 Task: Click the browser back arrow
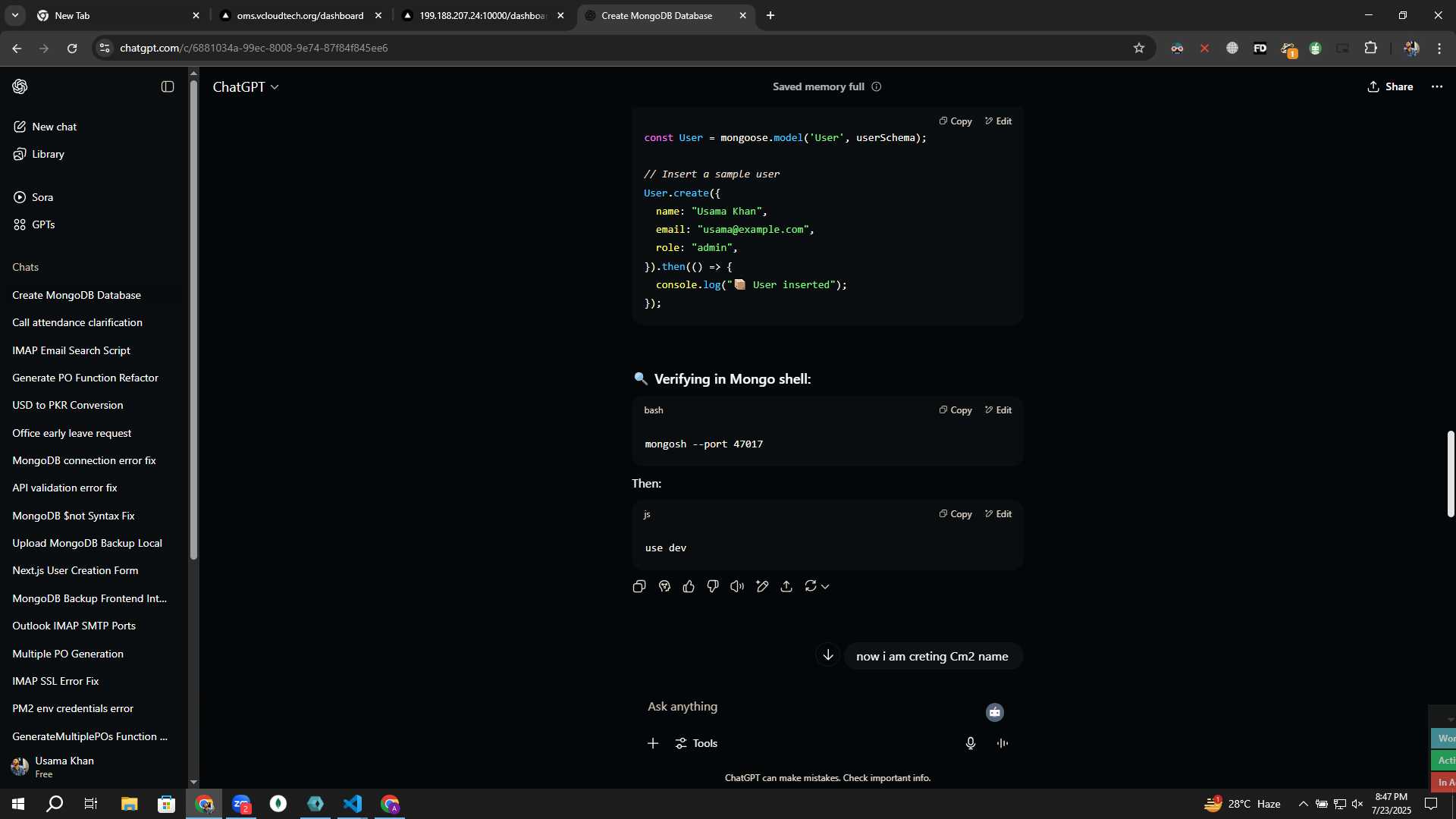click(17, 48)
